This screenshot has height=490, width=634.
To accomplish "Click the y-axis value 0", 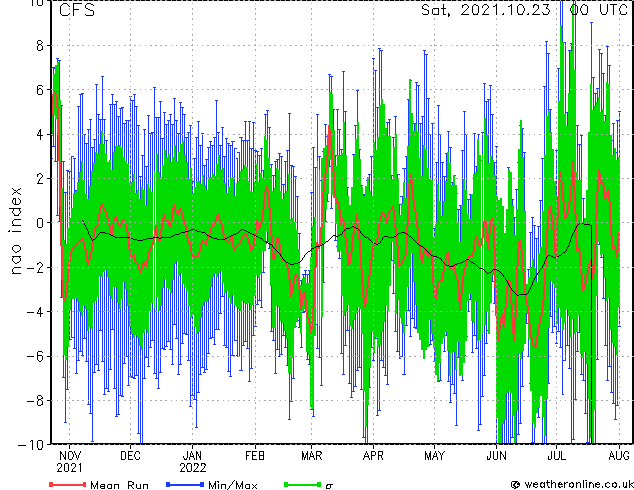I will click(x=40, y=223).
